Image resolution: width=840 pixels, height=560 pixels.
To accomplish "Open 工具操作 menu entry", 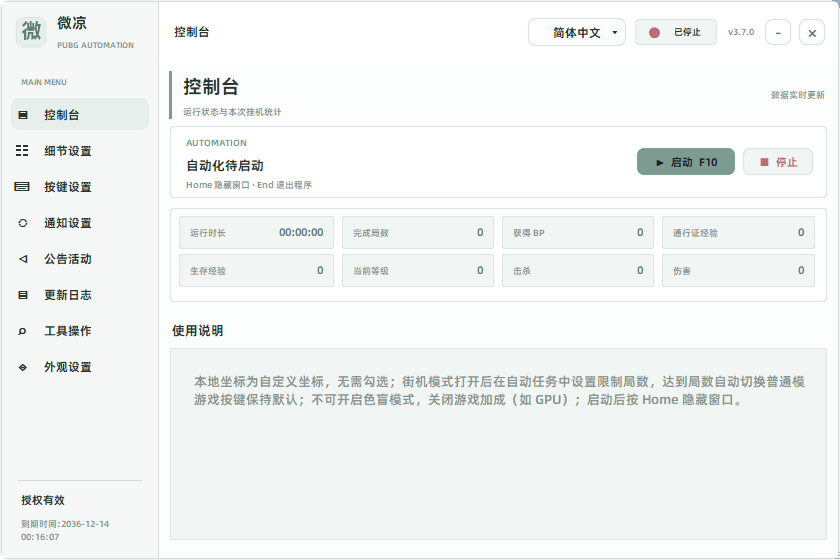I will click(80, 331).
